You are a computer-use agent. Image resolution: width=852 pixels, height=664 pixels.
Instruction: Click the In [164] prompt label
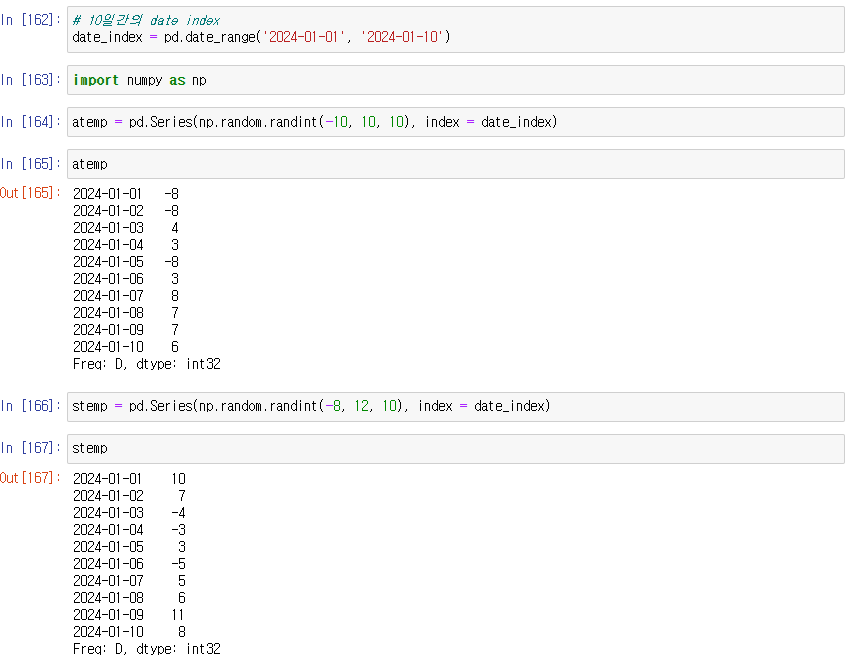tap(30, 122)
